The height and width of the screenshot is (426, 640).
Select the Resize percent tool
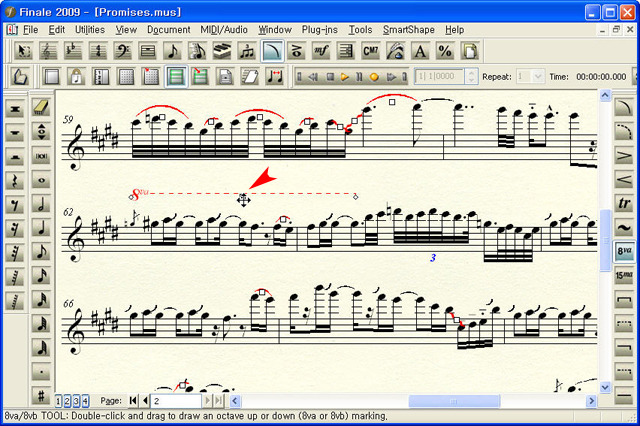click(445, 51)
